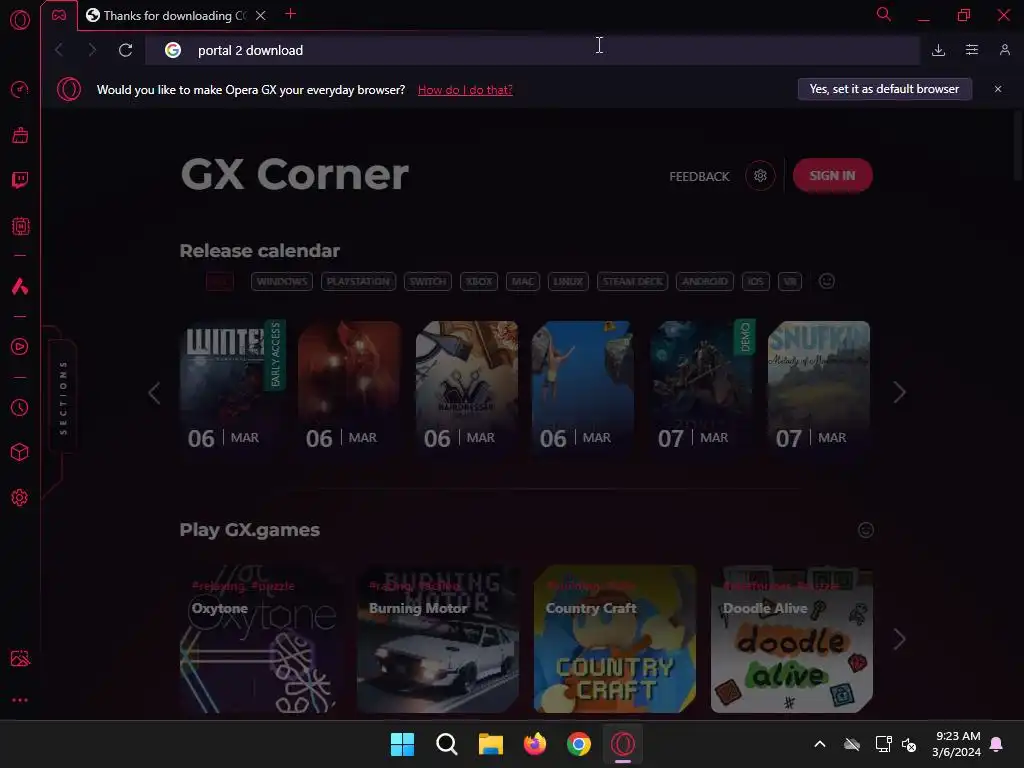Click the Google search engine icon

coord(173,50)
